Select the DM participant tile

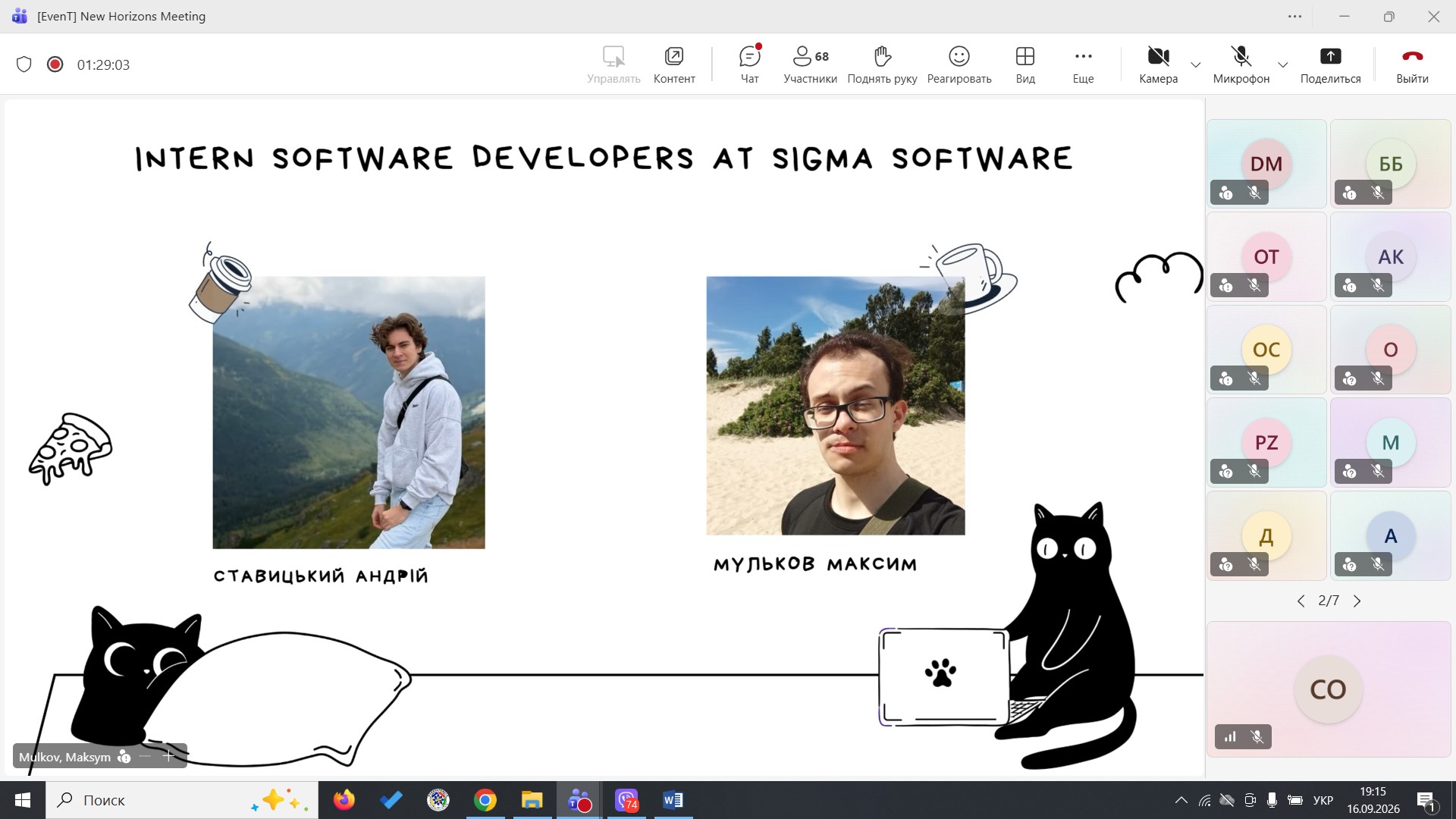(1266, 164)
